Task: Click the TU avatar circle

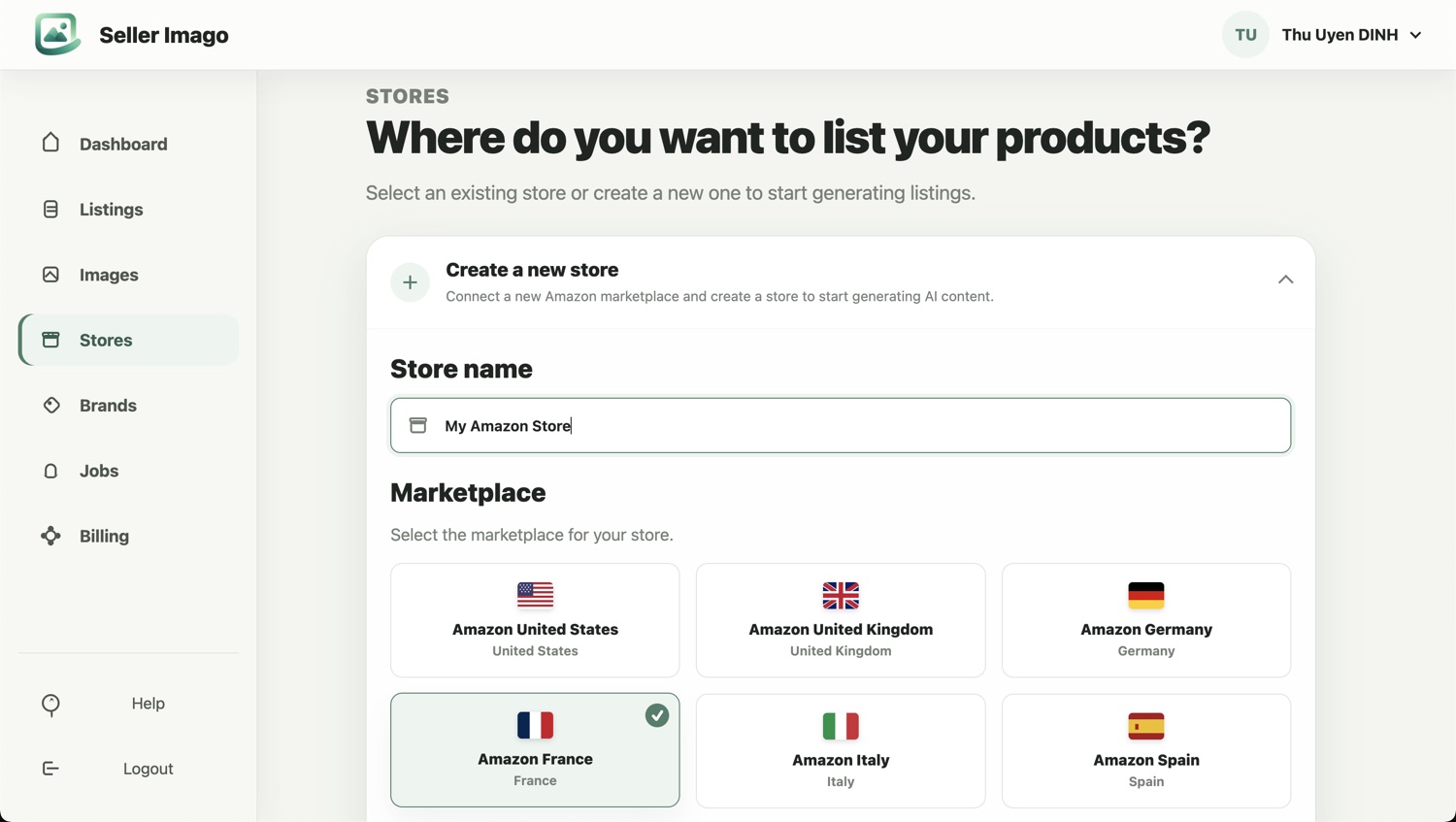Action: tap(1245, 35)
